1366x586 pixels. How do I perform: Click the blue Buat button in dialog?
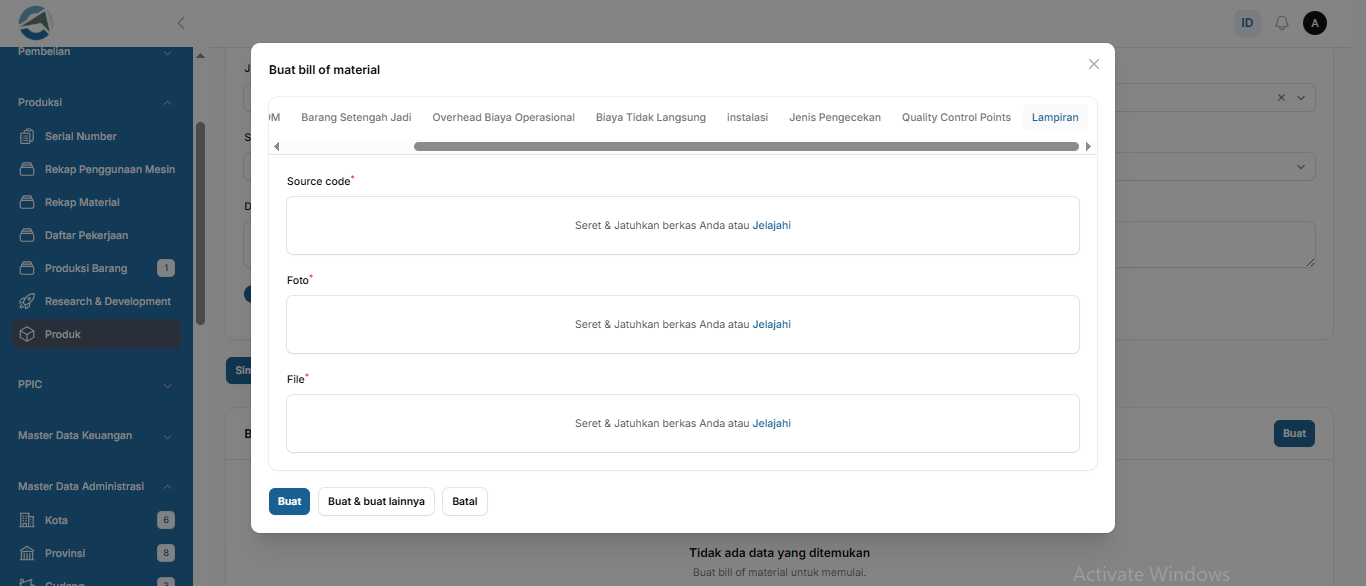(289, 501)
